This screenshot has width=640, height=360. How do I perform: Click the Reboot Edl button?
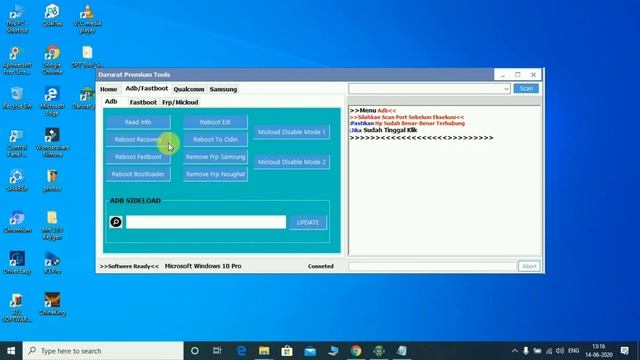click(215, 122)
